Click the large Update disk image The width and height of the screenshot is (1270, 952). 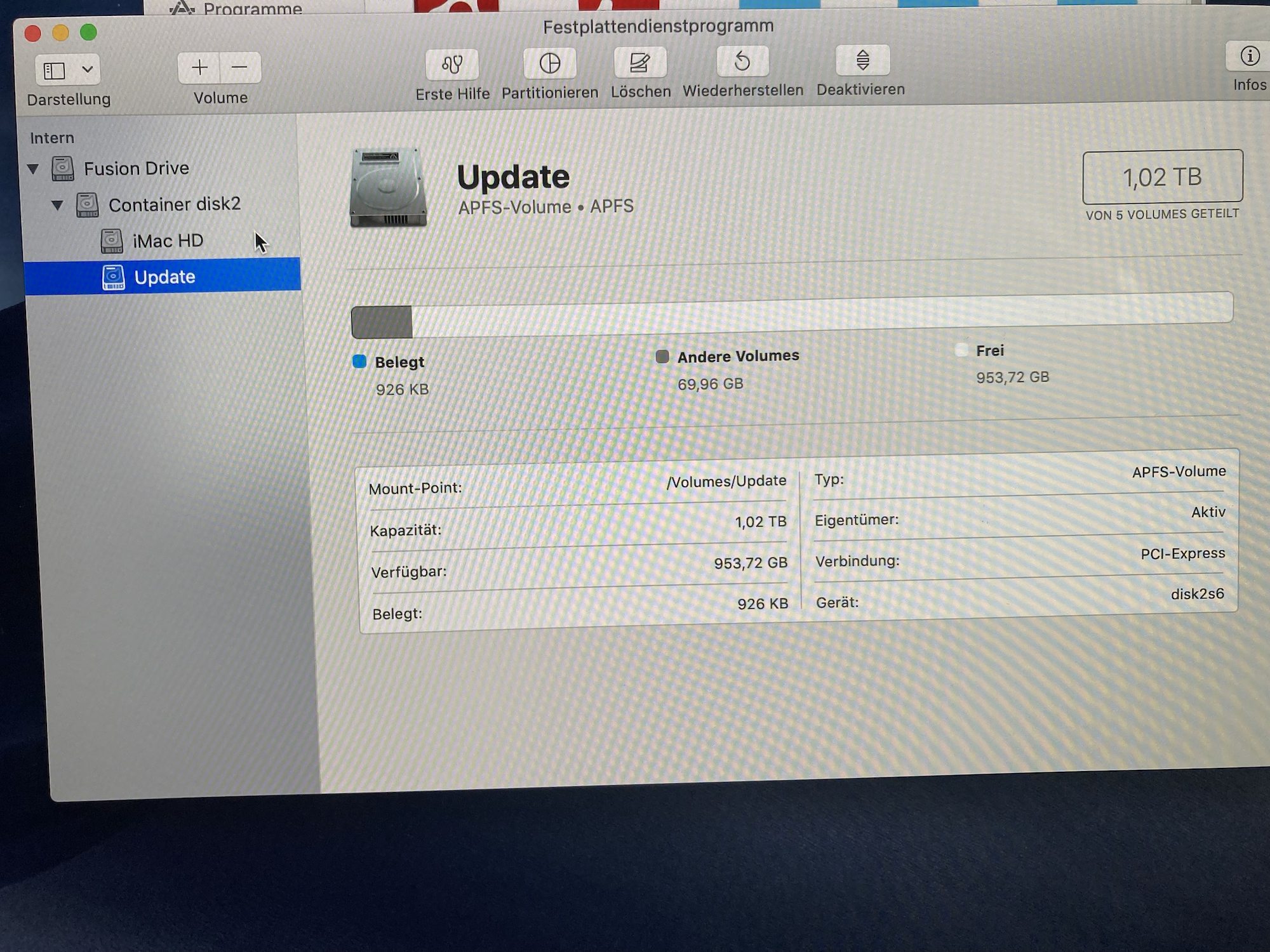388,188
